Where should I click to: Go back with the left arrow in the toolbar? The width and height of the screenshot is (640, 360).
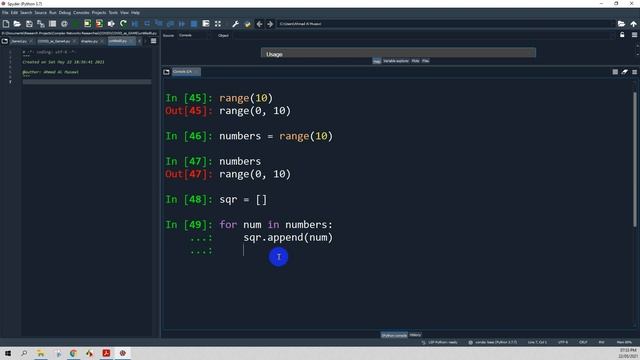coord(259,24)
